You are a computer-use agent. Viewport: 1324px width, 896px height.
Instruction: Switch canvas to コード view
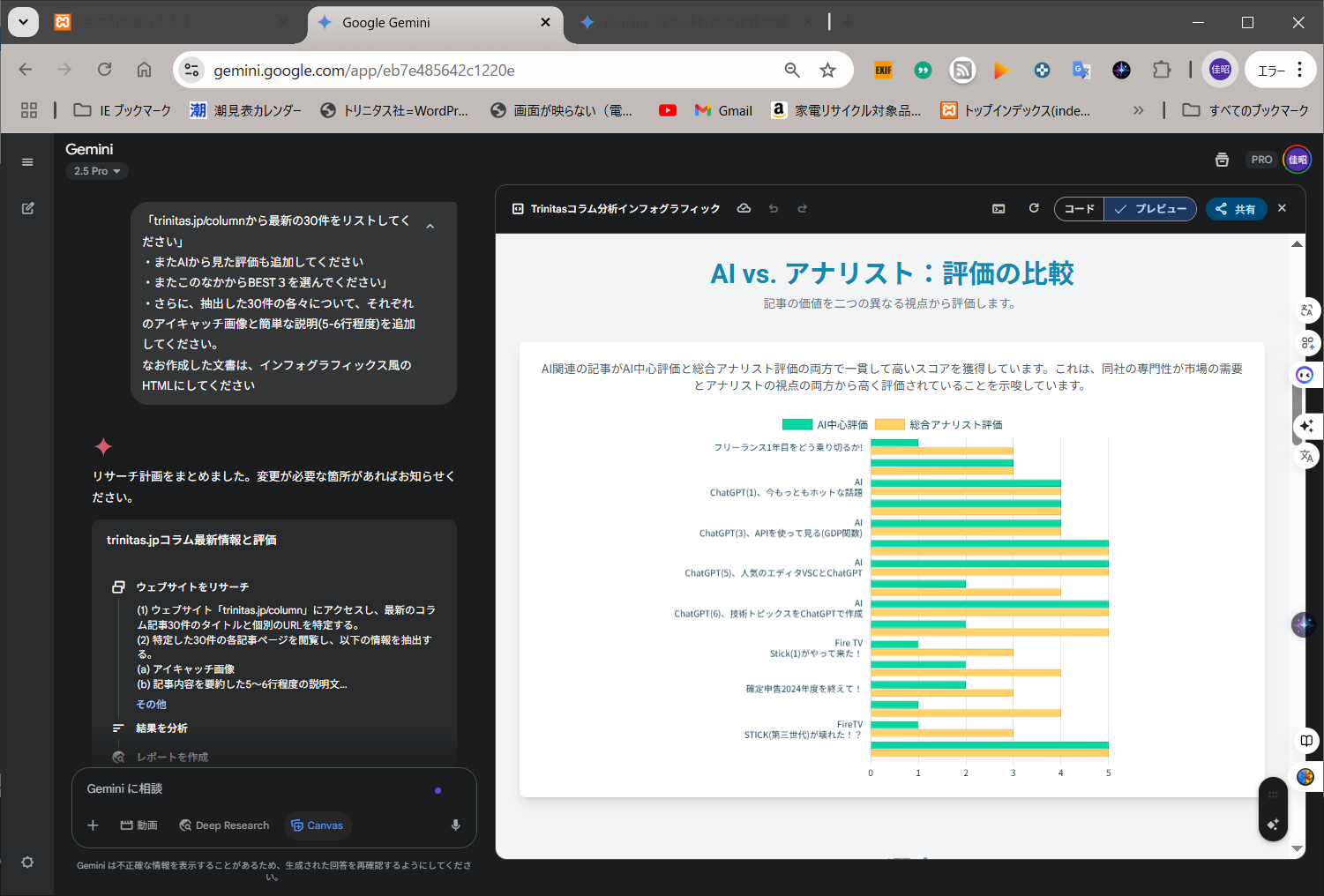pyautogui.click(x=1079, y=209)
